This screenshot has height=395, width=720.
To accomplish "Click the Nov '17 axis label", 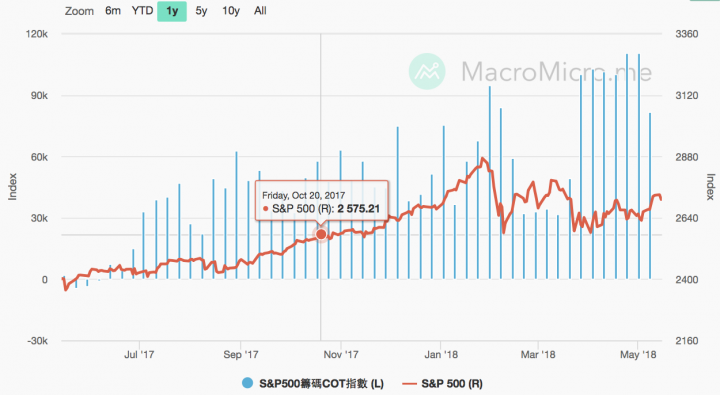I will pyautogui.click(x=341, y=355).
